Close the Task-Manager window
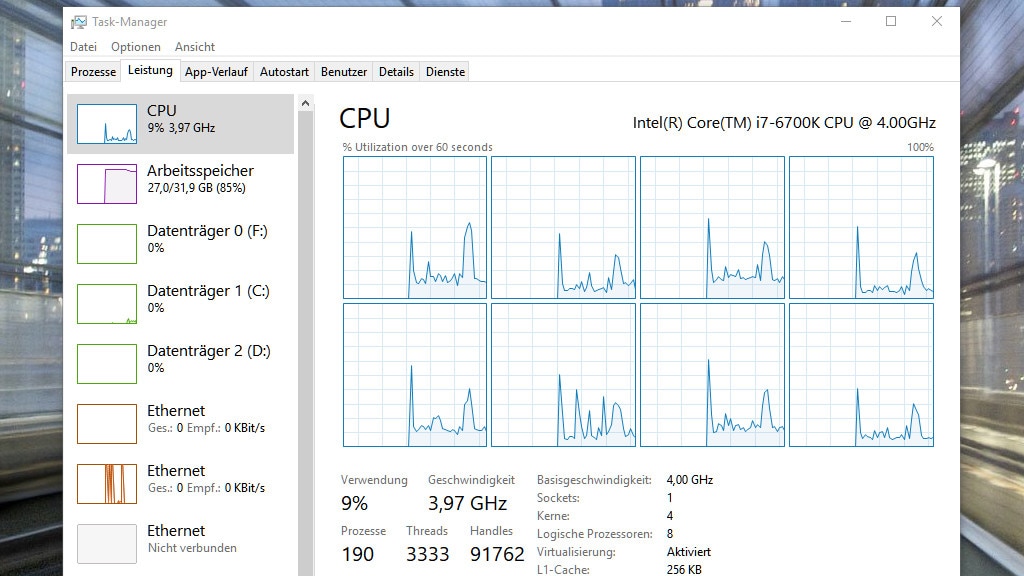1024x576 pixels. (x=936, y=22)
